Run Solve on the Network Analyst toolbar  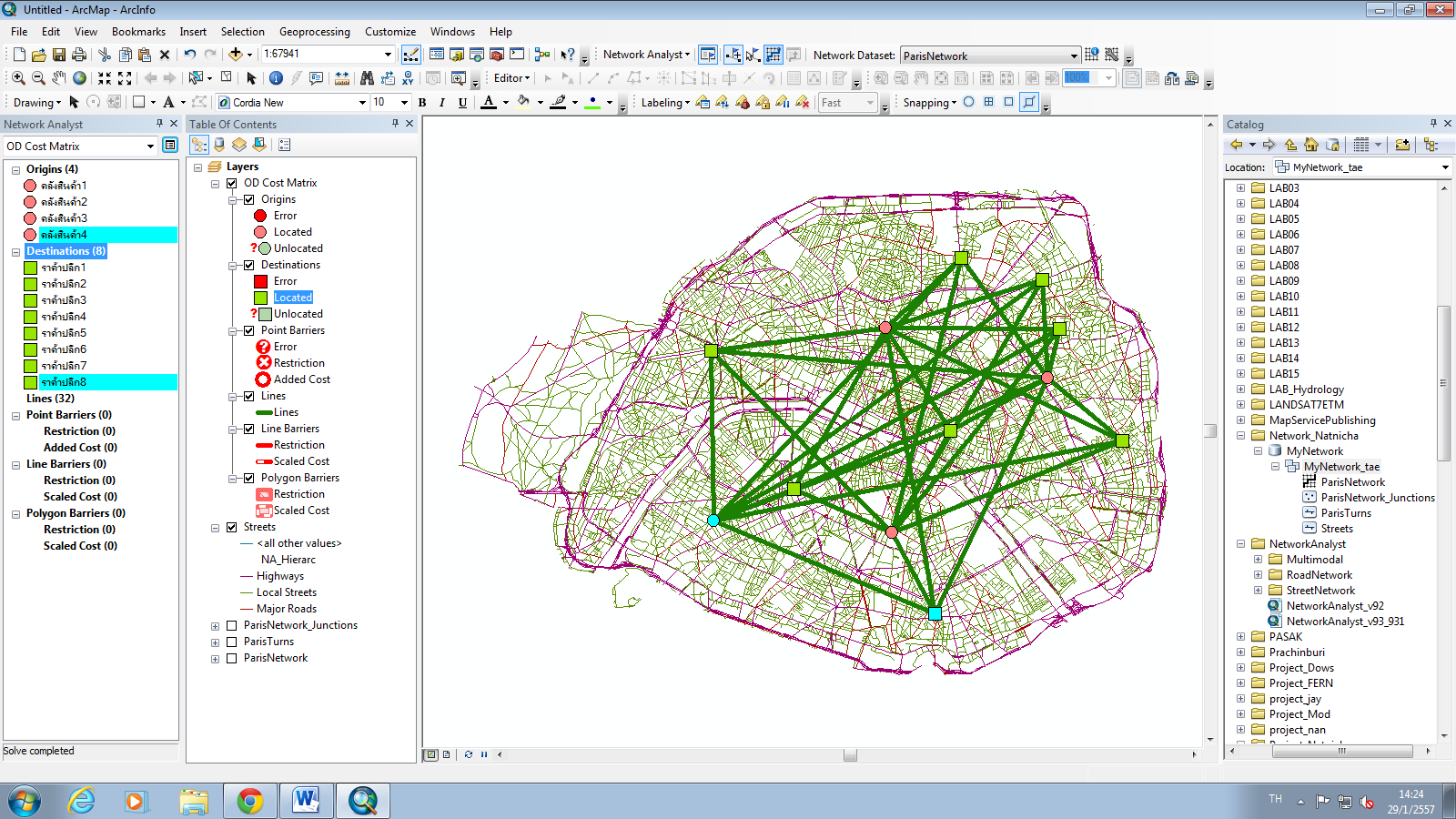tap(772, 55)
